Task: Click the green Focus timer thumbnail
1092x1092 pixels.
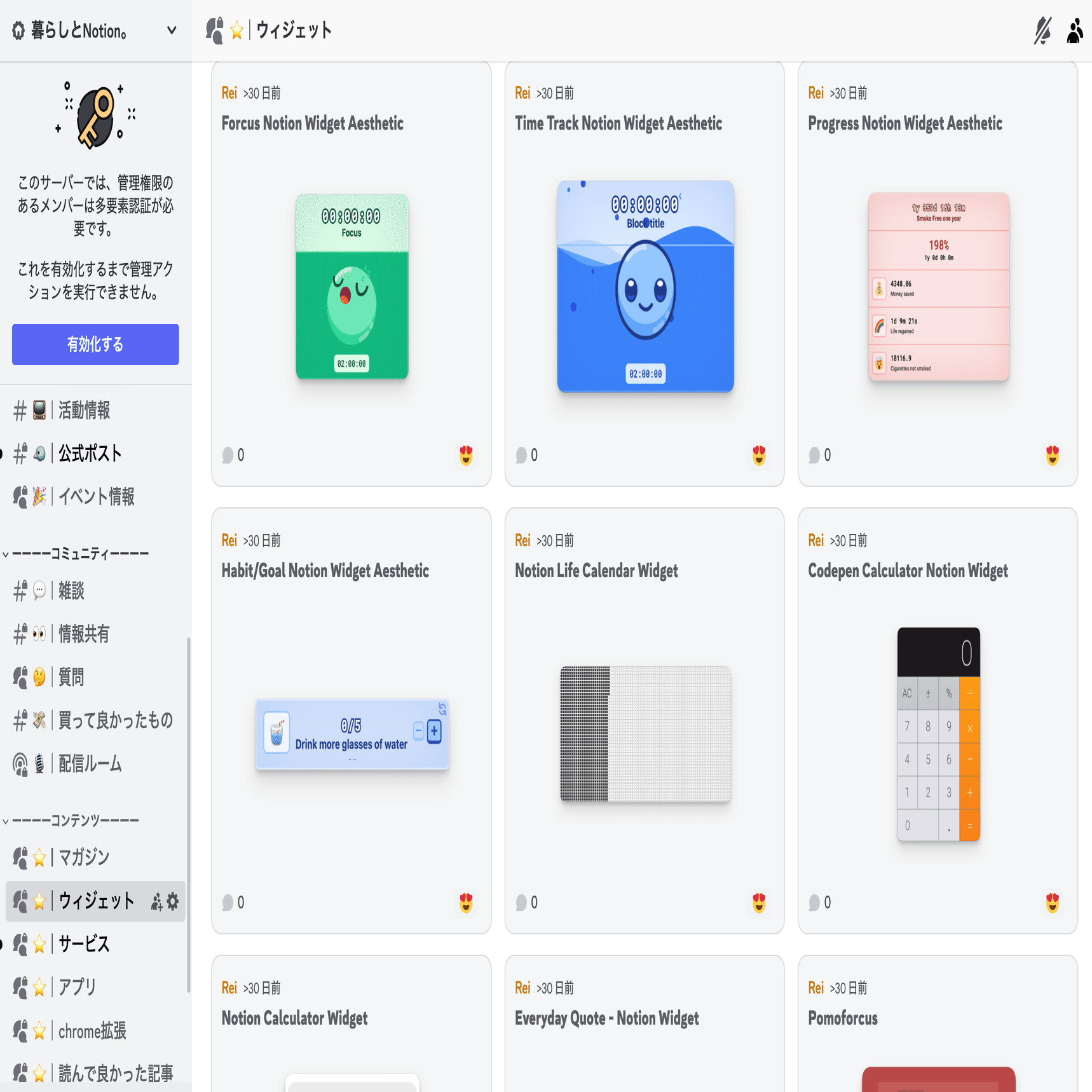Action: (352, 287)
